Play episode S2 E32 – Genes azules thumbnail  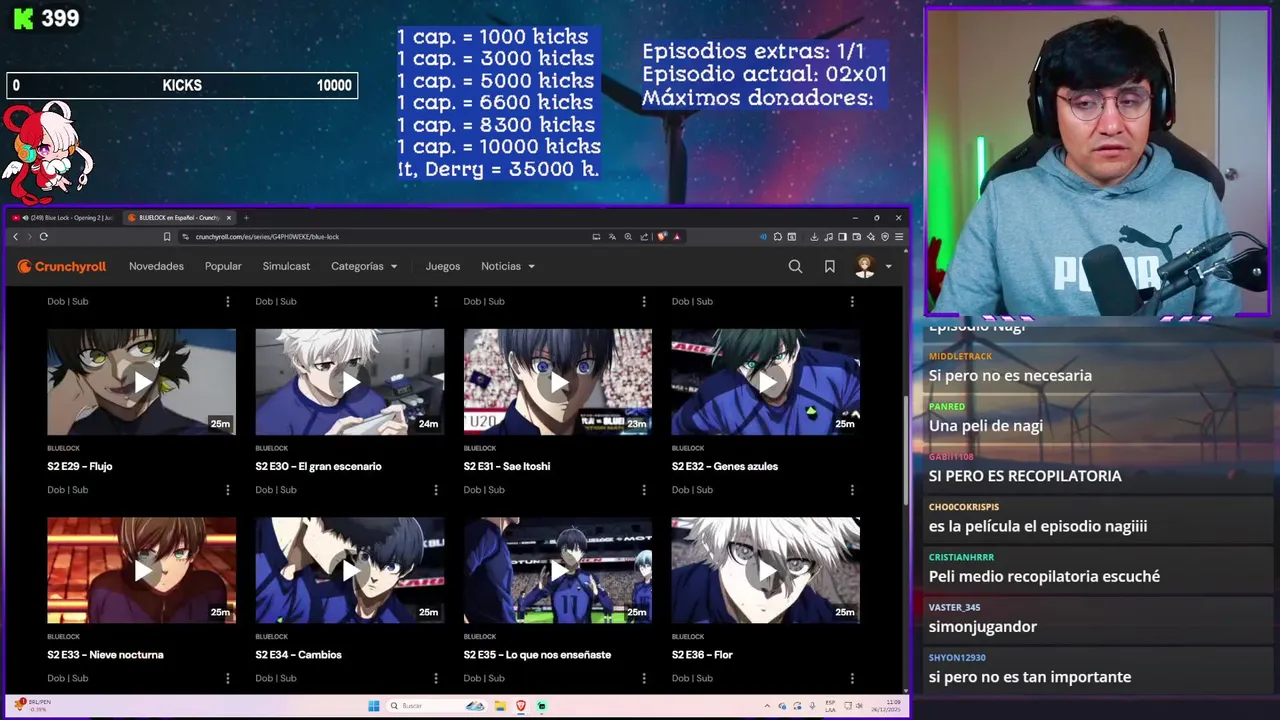766,382
